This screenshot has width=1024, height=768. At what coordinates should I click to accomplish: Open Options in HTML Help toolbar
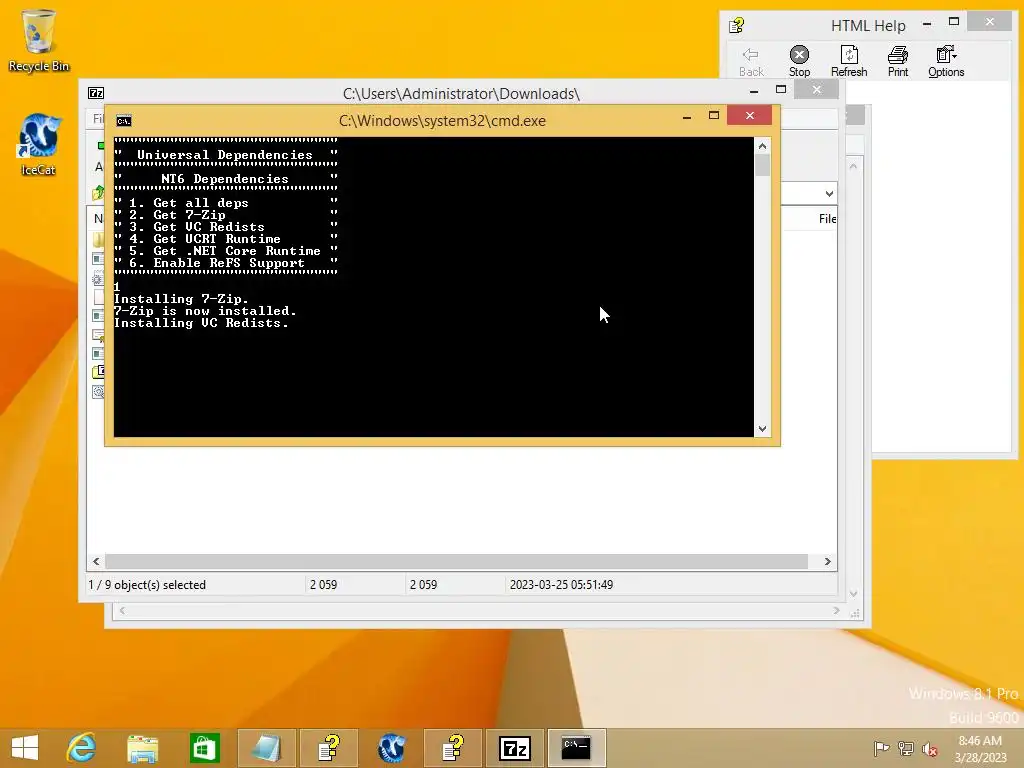tap(946, 62)
